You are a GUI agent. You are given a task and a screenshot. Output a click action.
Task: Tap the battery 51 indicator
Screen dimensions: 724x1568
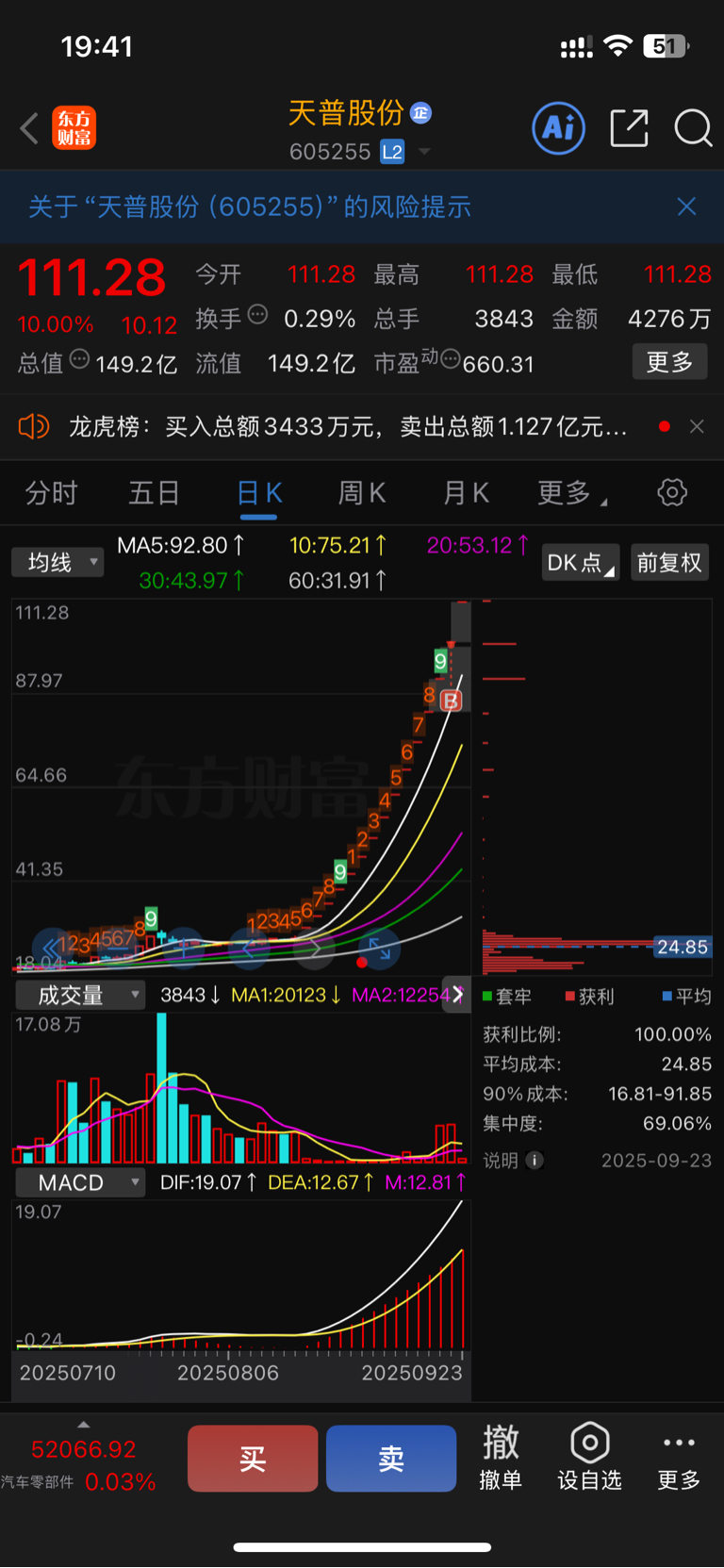pos(666,45)
